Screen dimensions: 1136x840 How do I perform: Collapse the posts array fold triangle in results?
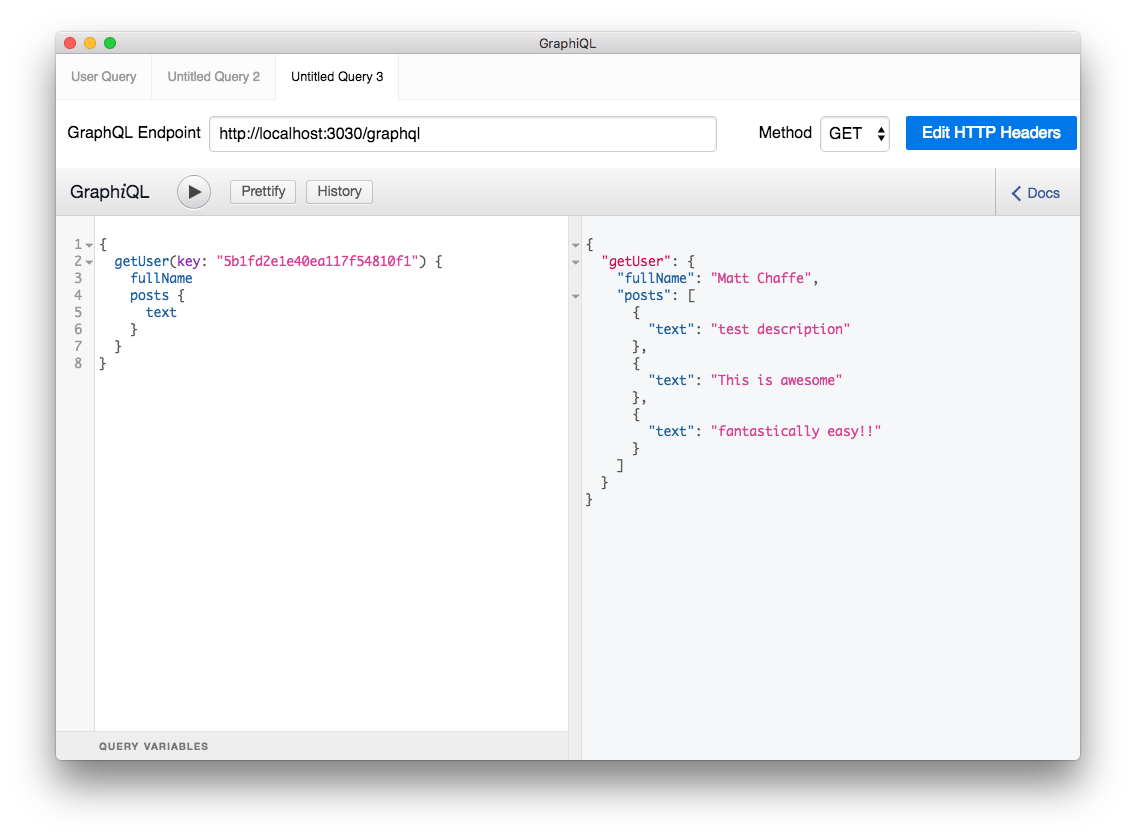(x=575, y=296)
